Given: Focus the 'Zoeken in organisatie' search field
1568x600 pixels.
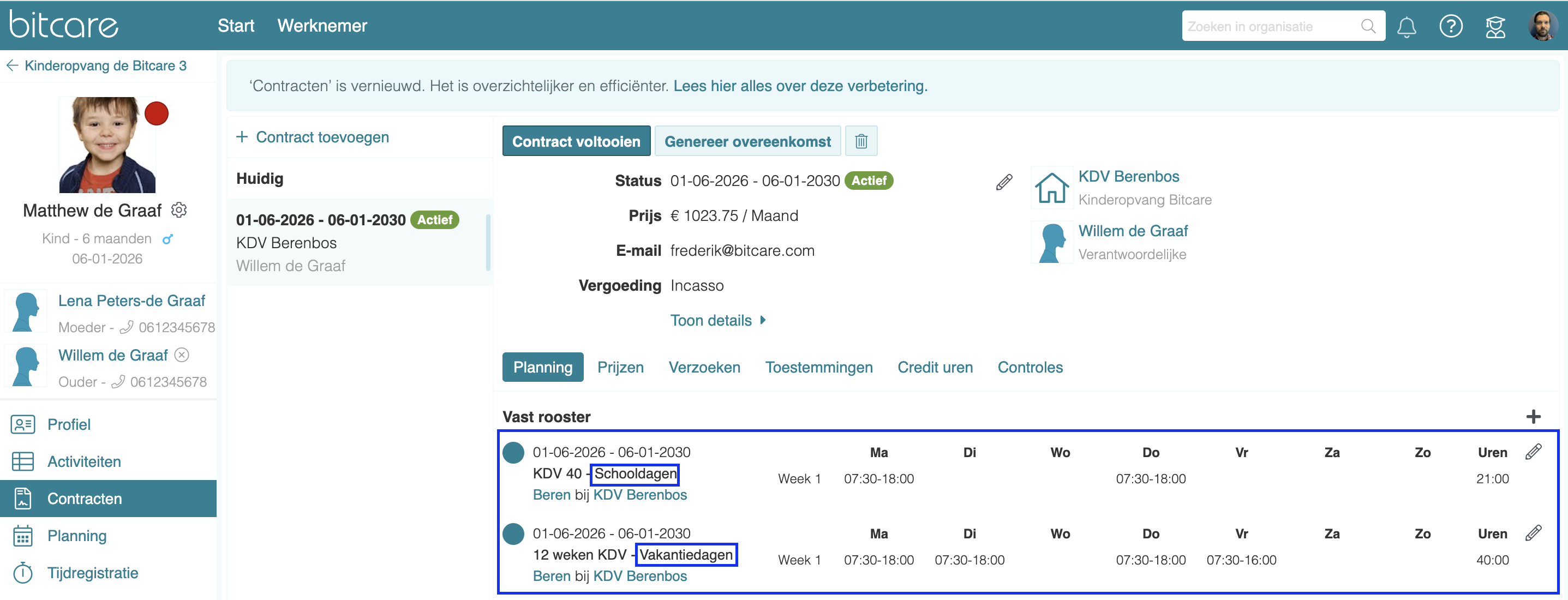Looking at the screenshot, I should [1283, 26].
